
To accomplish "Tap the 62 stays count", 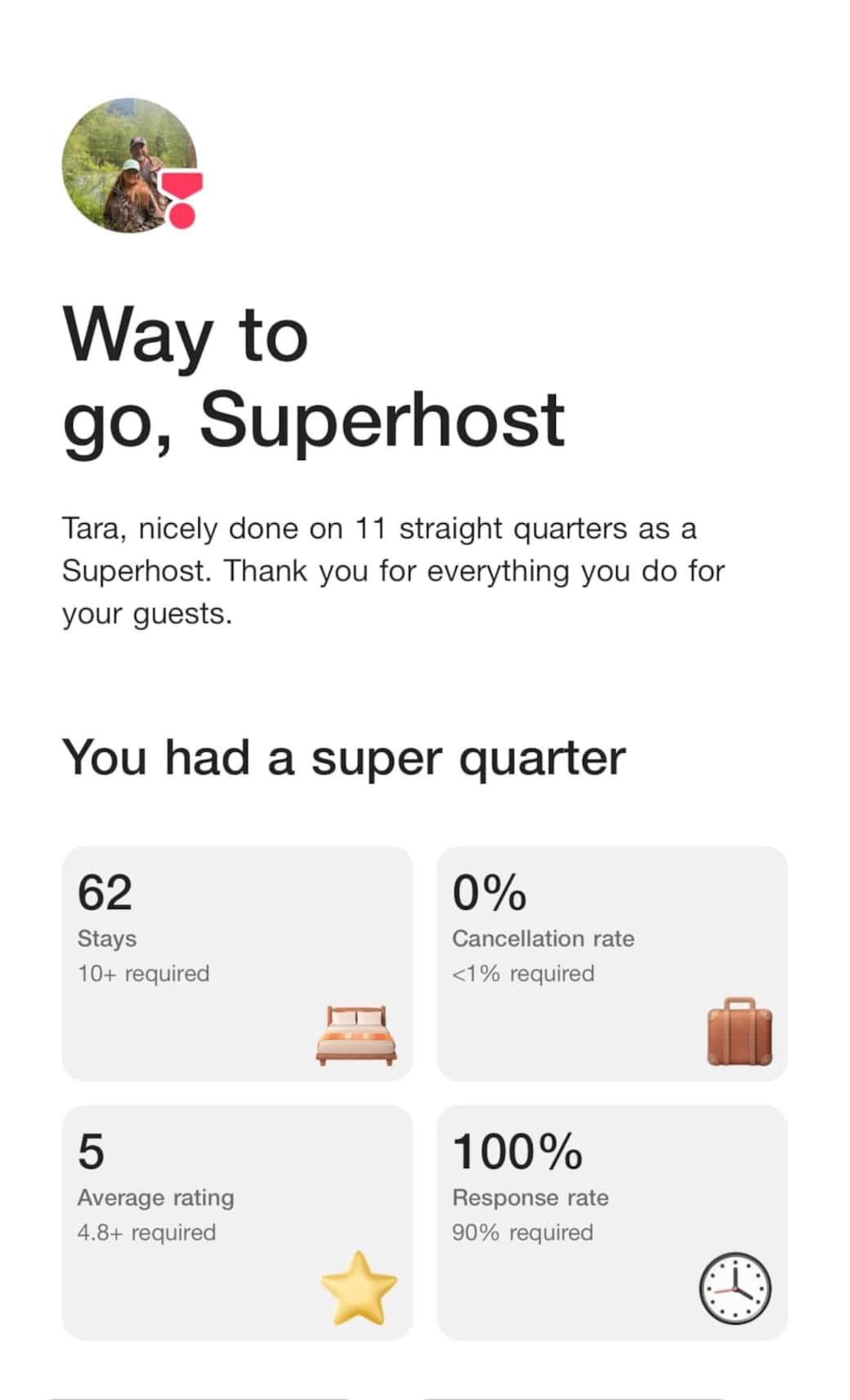I will pyautogui.click(x=105, y=892).
